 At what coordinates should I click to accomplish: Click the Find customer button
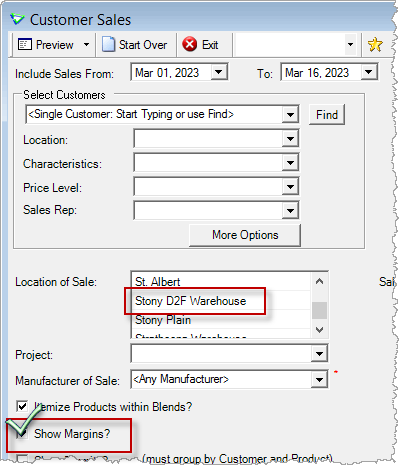[327, 115]
